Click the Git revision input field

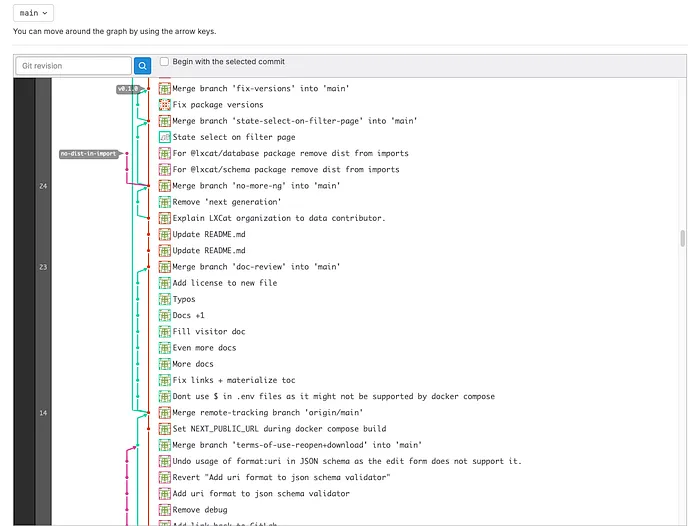pyautogui.click(x=74, y=66)
